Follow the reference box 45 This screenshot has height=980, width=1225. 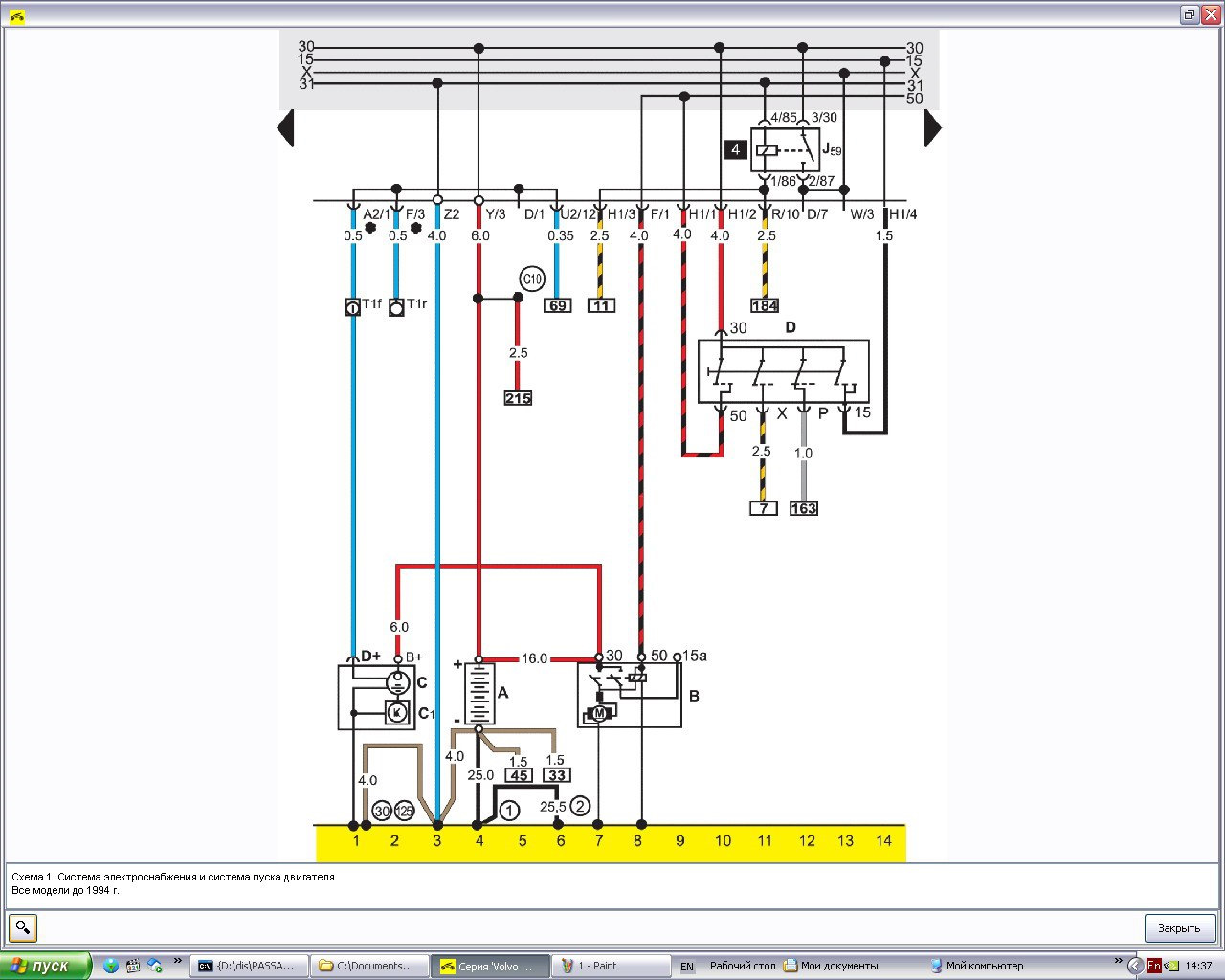pos(518,775)
